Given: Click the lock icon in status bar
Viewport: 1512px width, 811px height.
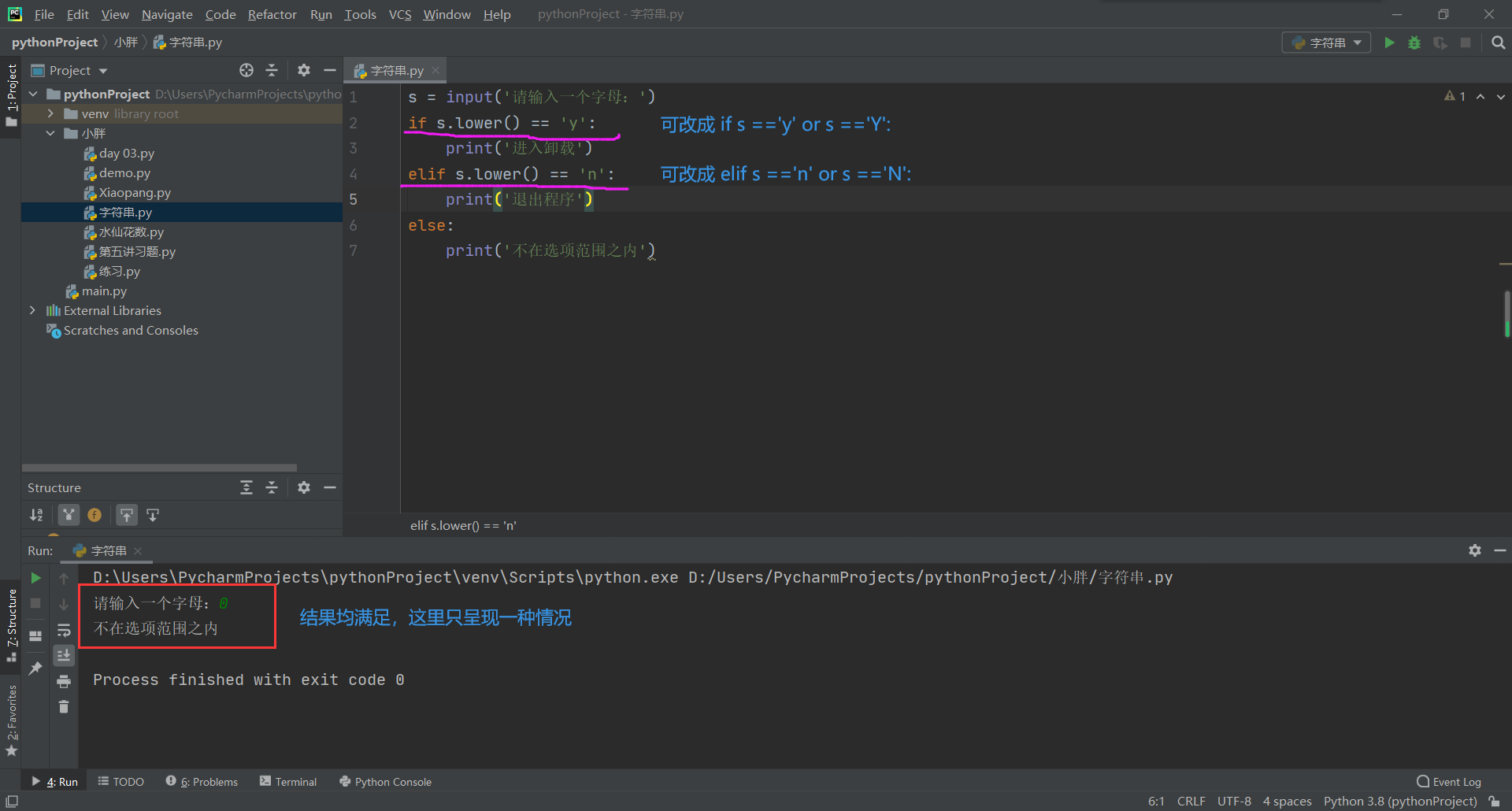Looking at the screenshot, I should 1494,801.
